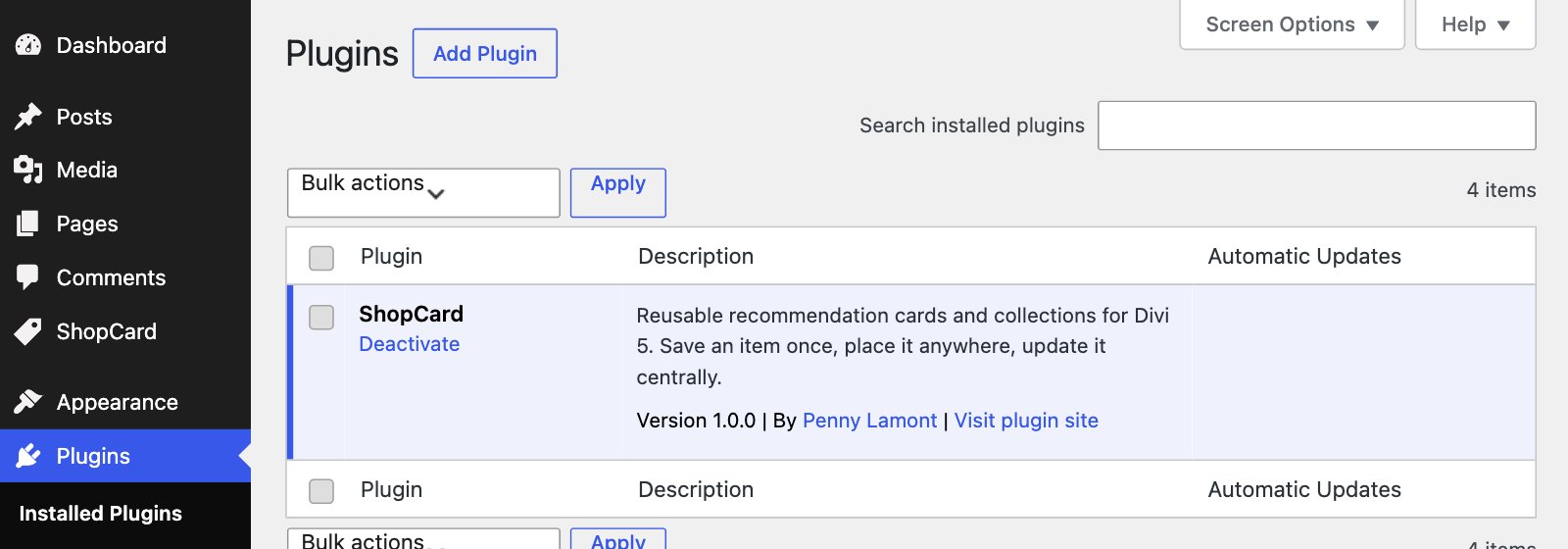Click the Automatic Updates header at top
This screenshot has width=1568, height=549.
[x=1304, y=256]
